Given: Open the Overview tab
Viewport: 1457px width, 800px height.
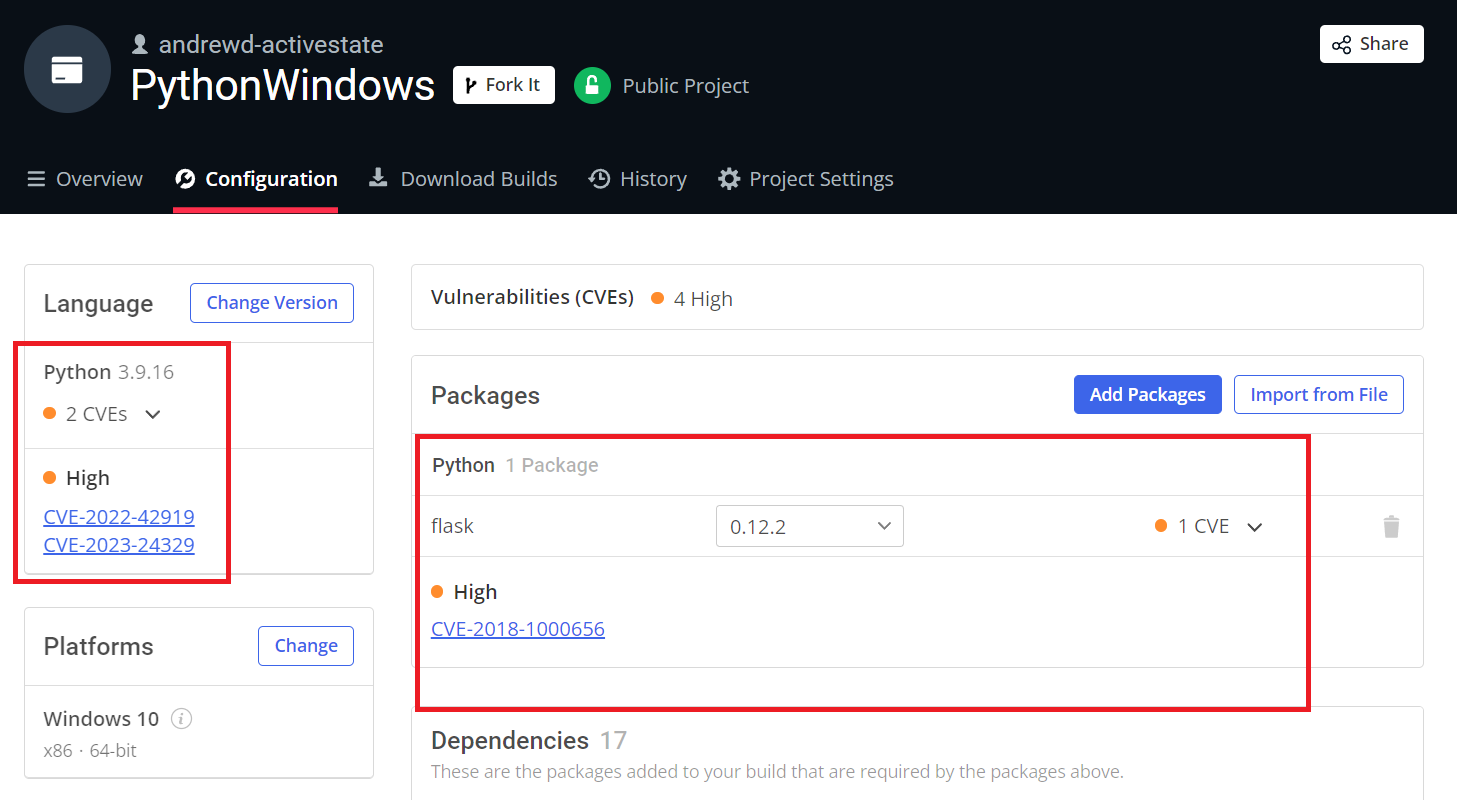Looking at the screenshot, I should coord(85,179).
